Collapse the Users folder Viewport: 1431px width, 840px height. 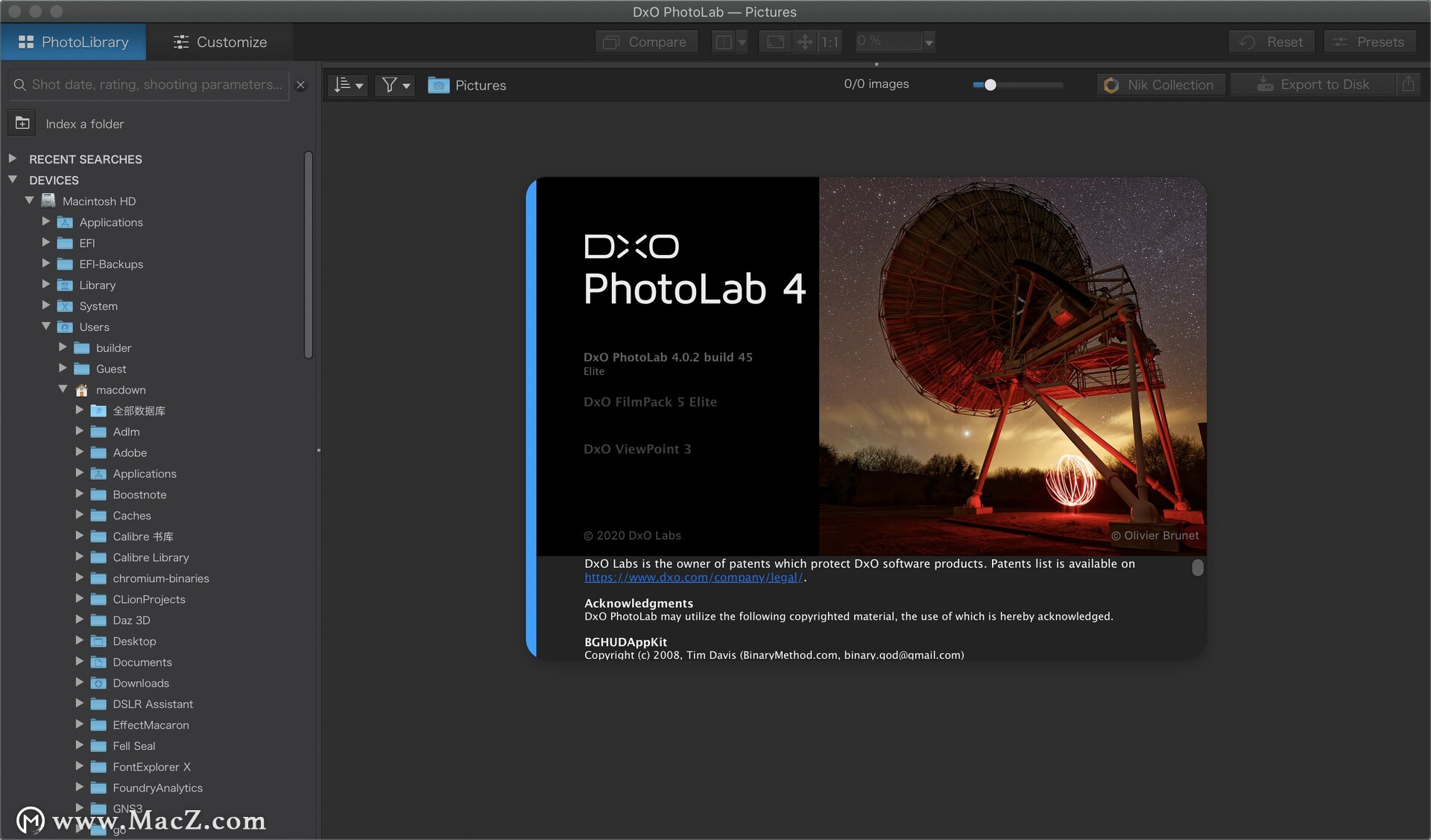(x=46, y=326)
